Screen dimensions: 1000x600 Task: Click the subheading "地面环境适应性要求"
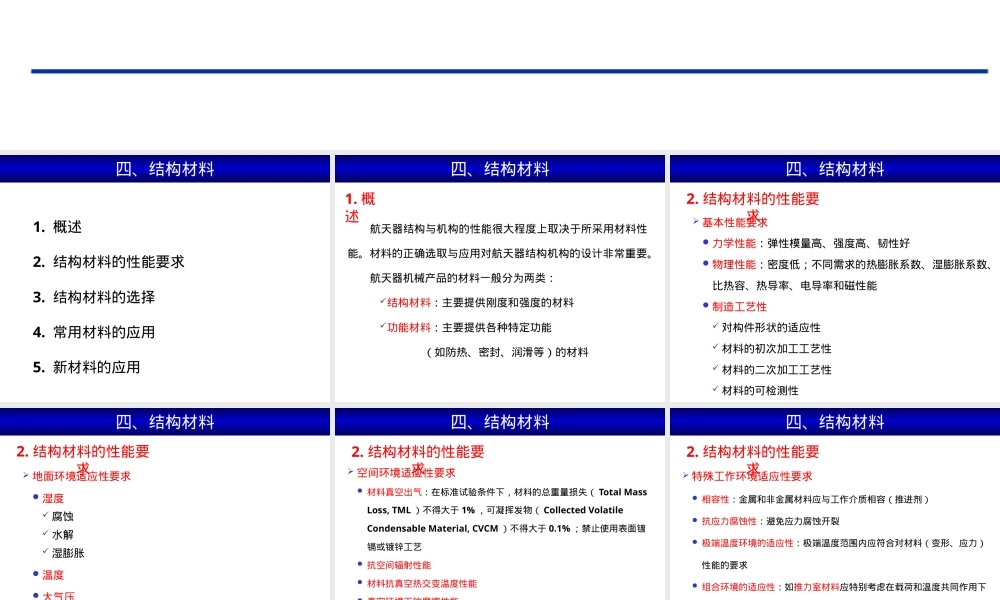click(x=82, y=476)
